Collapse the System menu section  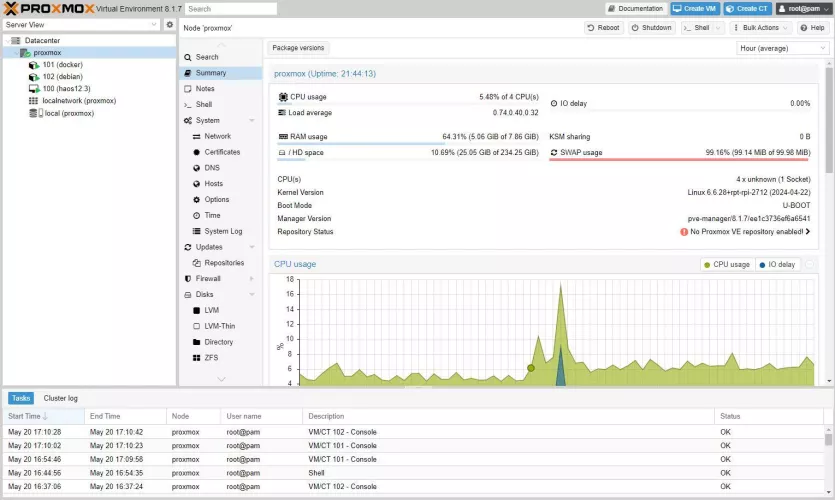(251, 120)
